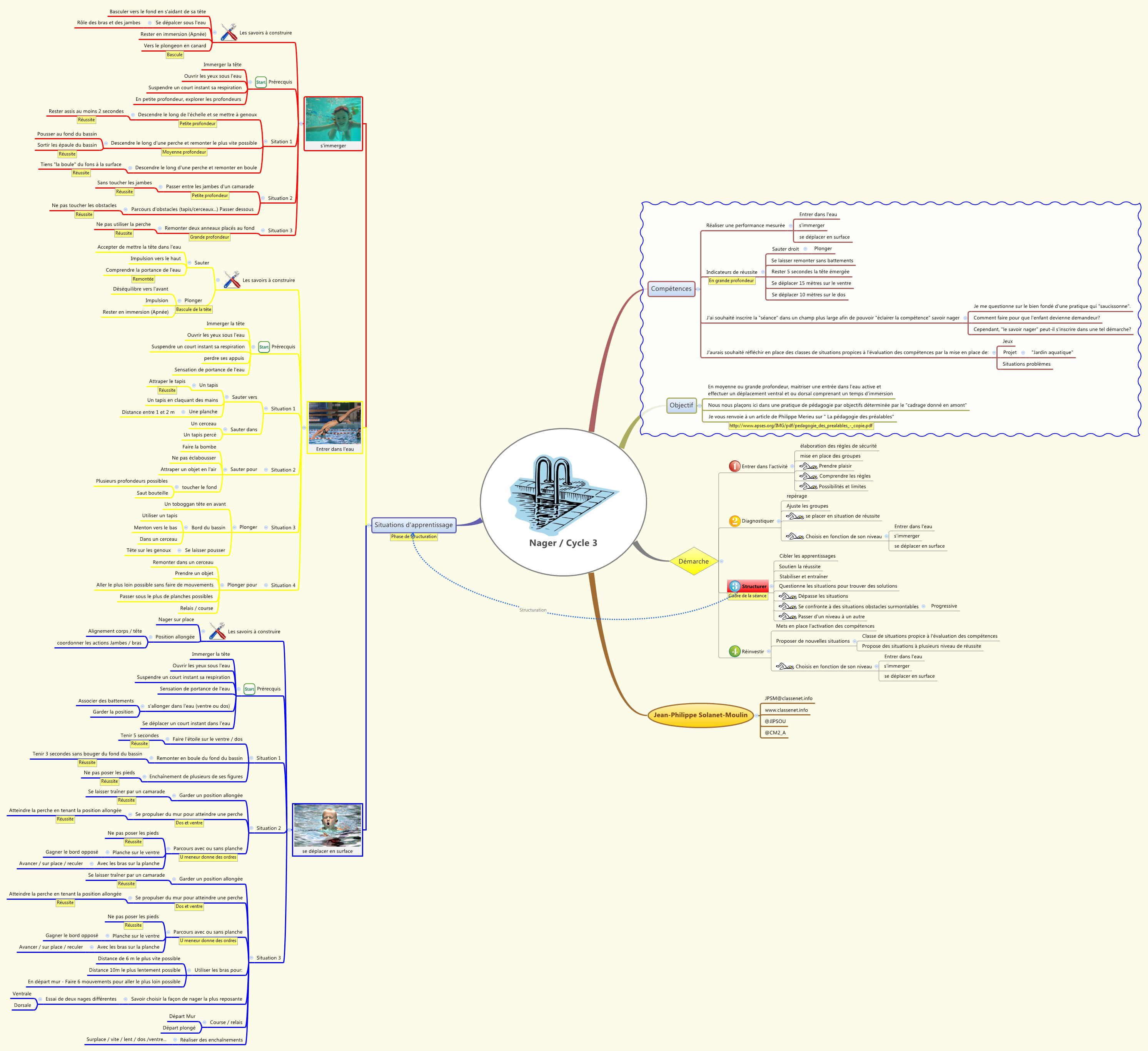The height and width of the screenshot is (1051, 1148).
Task: Collapse the "Compétences" branch
Action: point(699,289)
